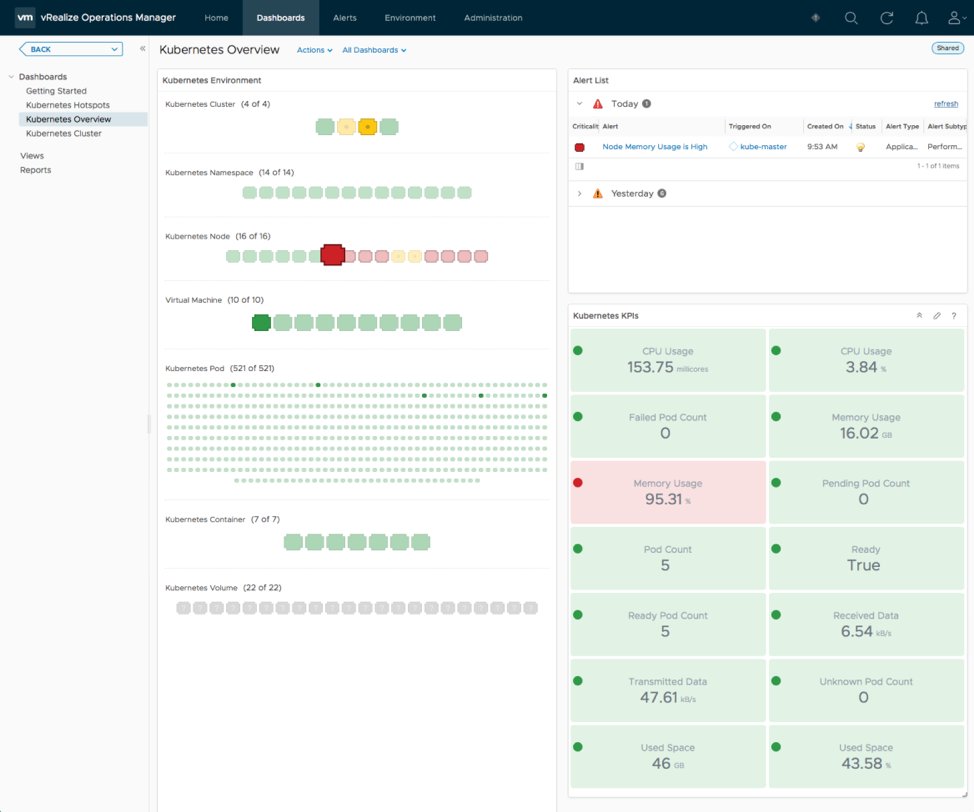Open the notifications bell icon

point(922,18)
